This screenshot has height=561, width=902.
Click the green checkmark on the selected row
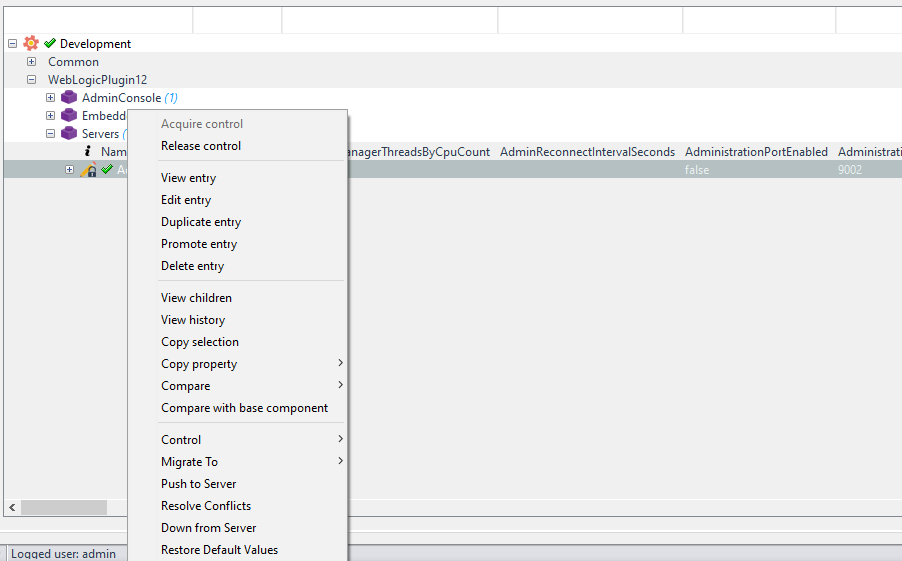pyautogui.click(x=107, y=169)
